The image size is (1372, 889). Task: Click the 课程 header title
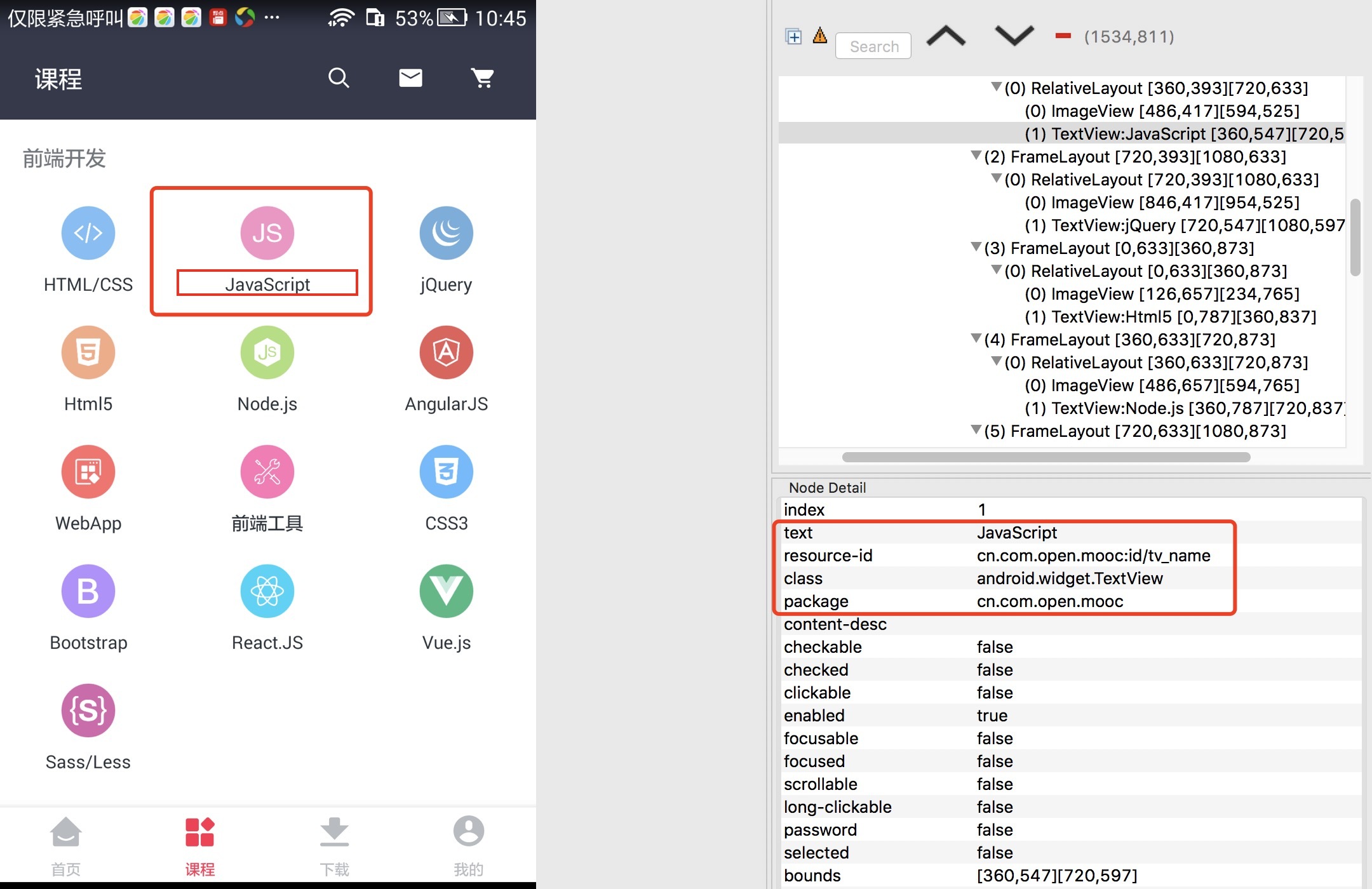[x=58, y=79]
